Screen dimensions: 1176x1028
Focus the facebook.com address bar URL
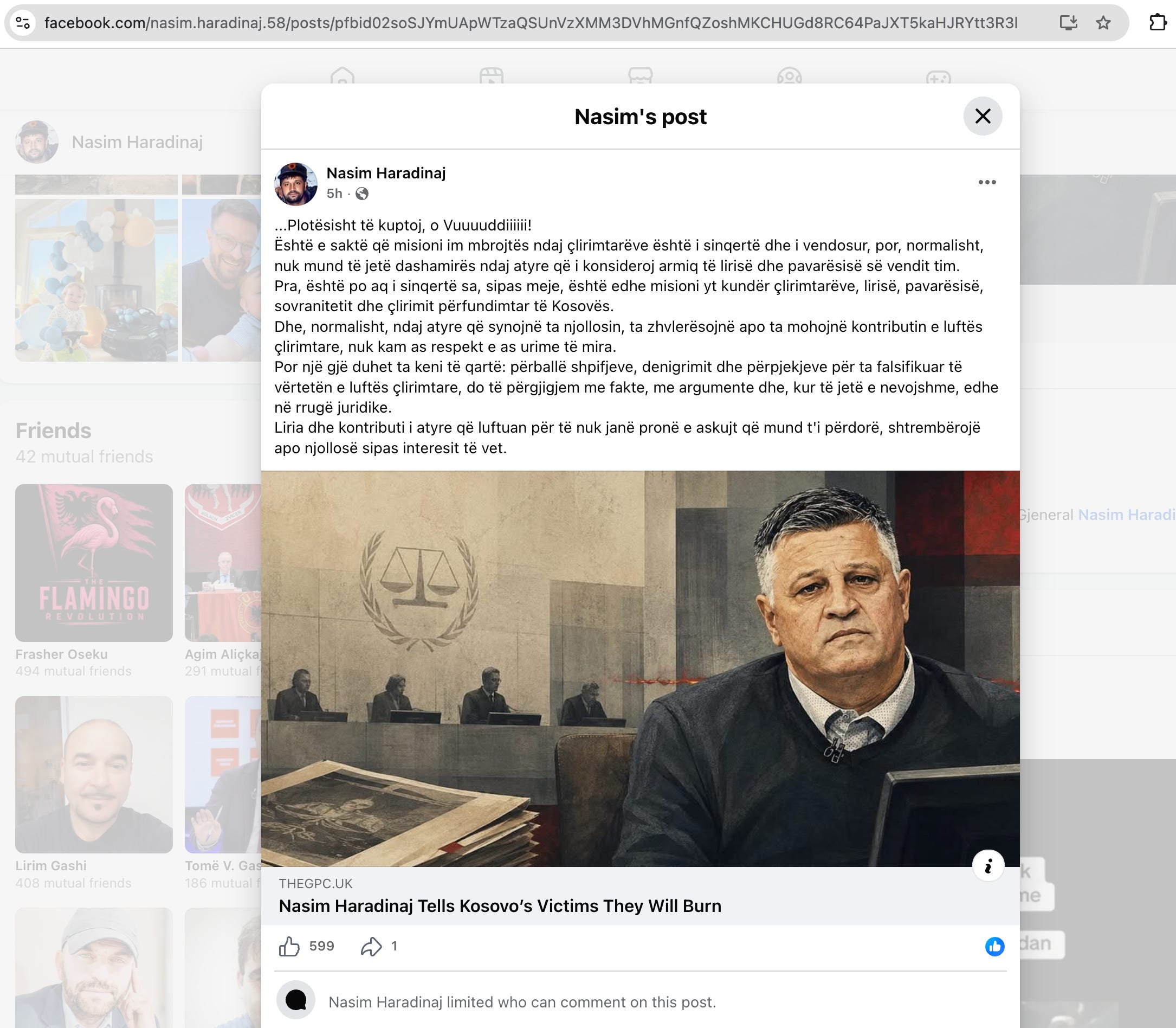pos(531,23)
